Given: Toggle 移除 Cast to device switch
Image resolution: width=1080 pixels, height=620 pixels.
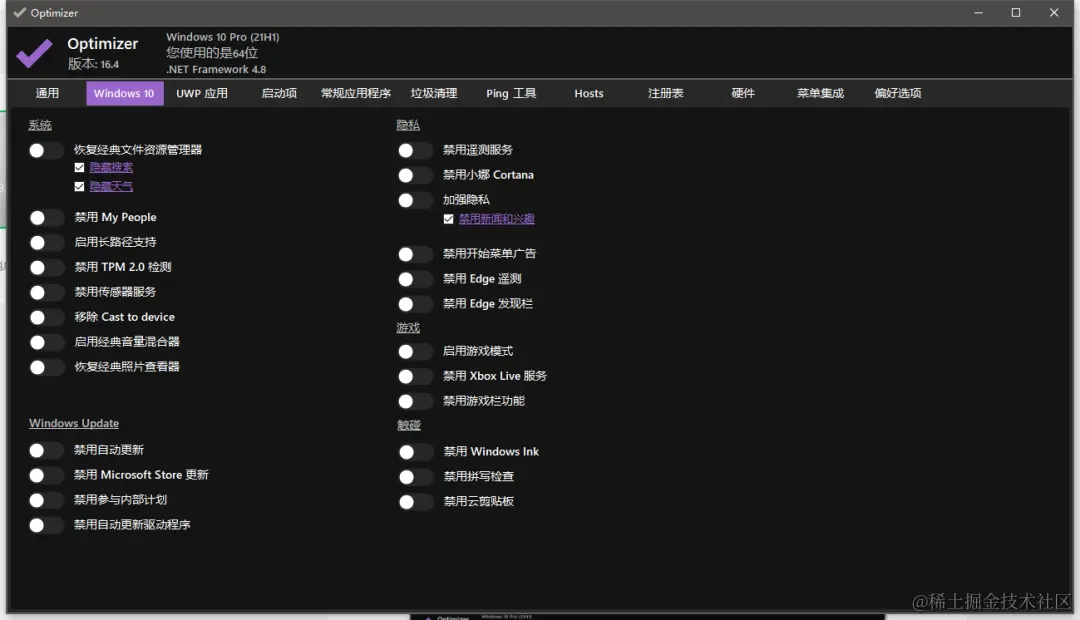Looking at the screenshot, I should click(45, 318).
